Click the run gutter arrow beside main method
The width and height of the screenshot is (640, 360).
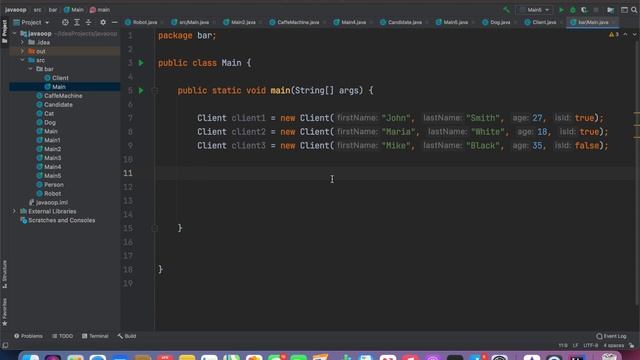(141, 90)
